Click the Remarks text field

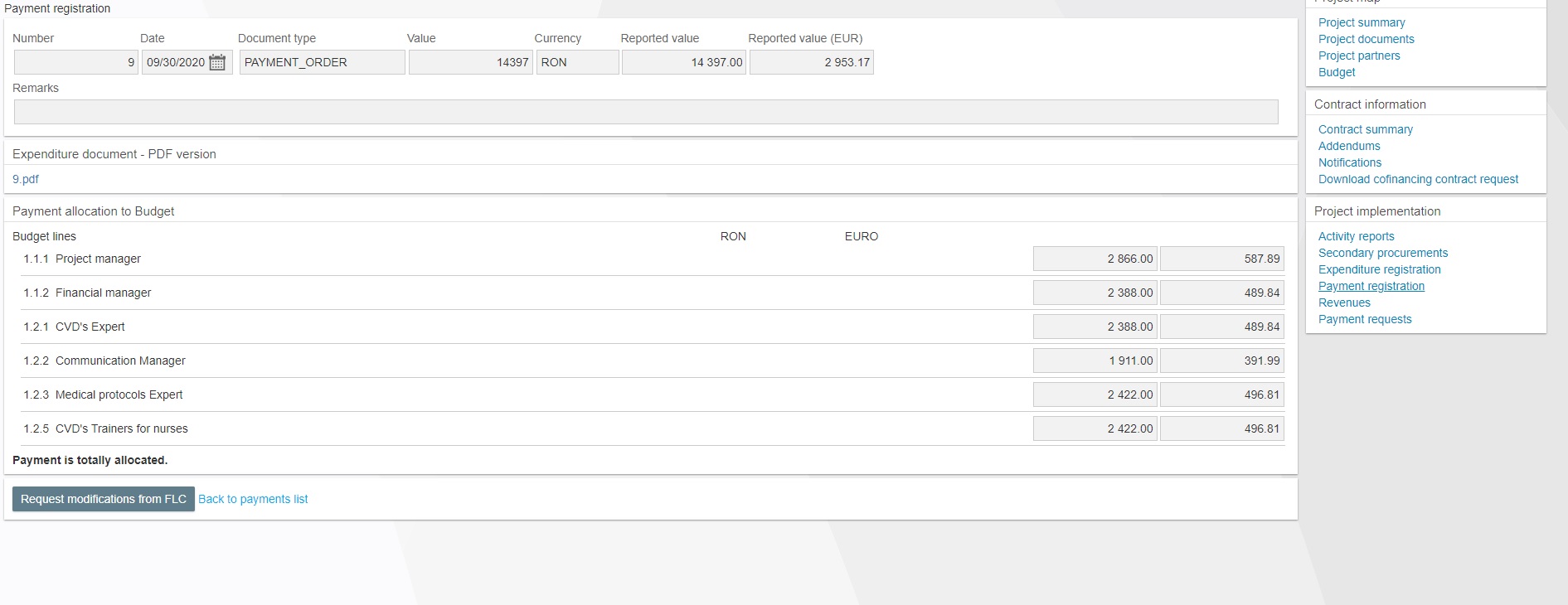(645, 112)
